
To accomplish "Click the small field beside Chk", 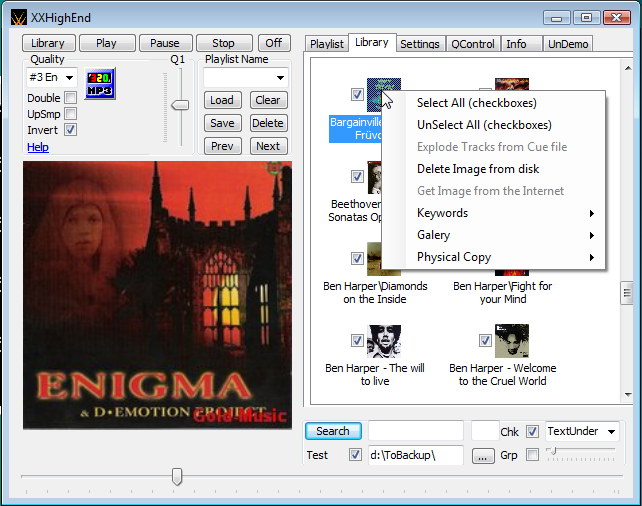I will tap(485, 431).
